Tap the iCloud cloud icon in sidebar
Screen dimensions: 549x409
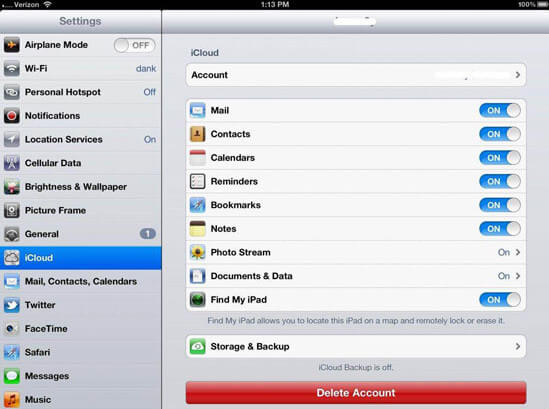pos(12,258)
